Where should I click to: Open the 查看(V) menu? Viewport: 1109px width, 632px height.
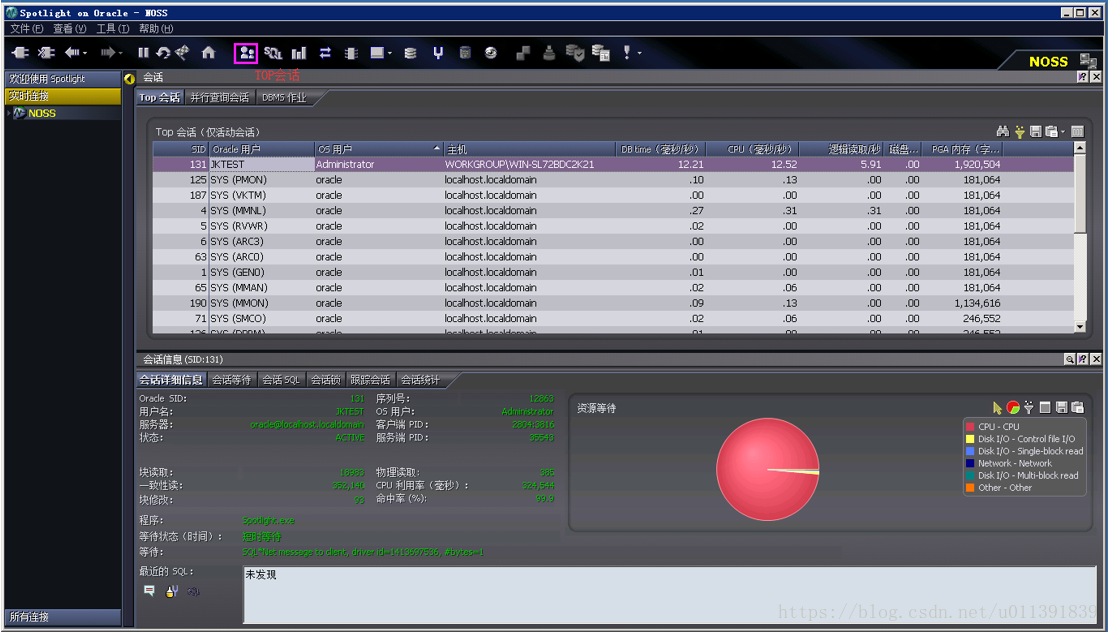pos(69,28)
